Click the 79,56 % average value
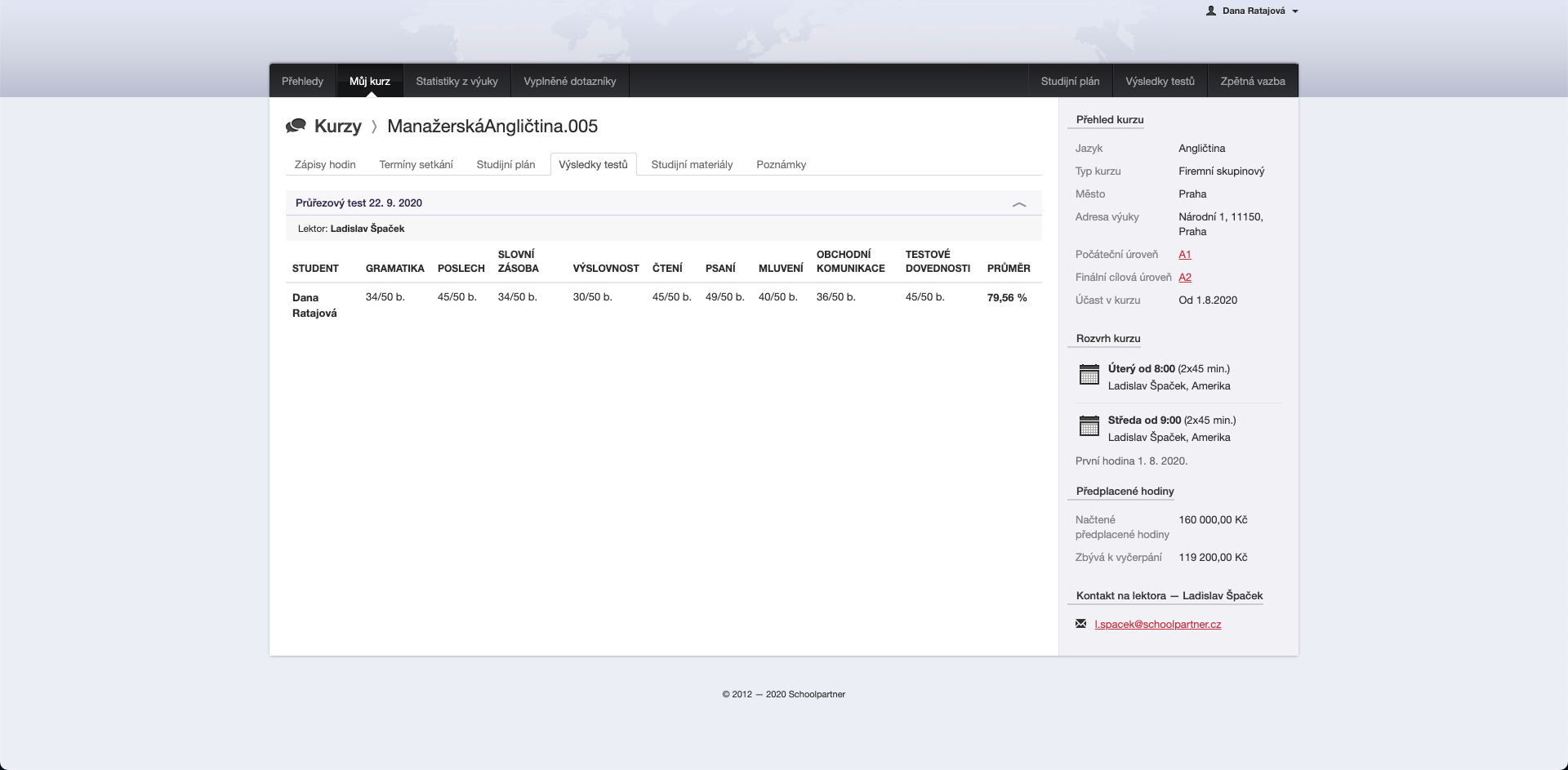The height and width of the screenshot is (770, 1568). (1007, 298)
